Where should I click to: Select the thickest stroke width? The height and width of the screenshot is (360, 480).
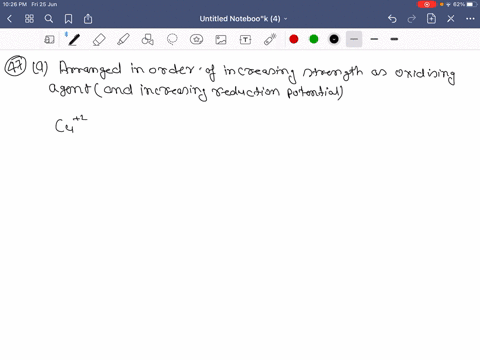(394, 39)
